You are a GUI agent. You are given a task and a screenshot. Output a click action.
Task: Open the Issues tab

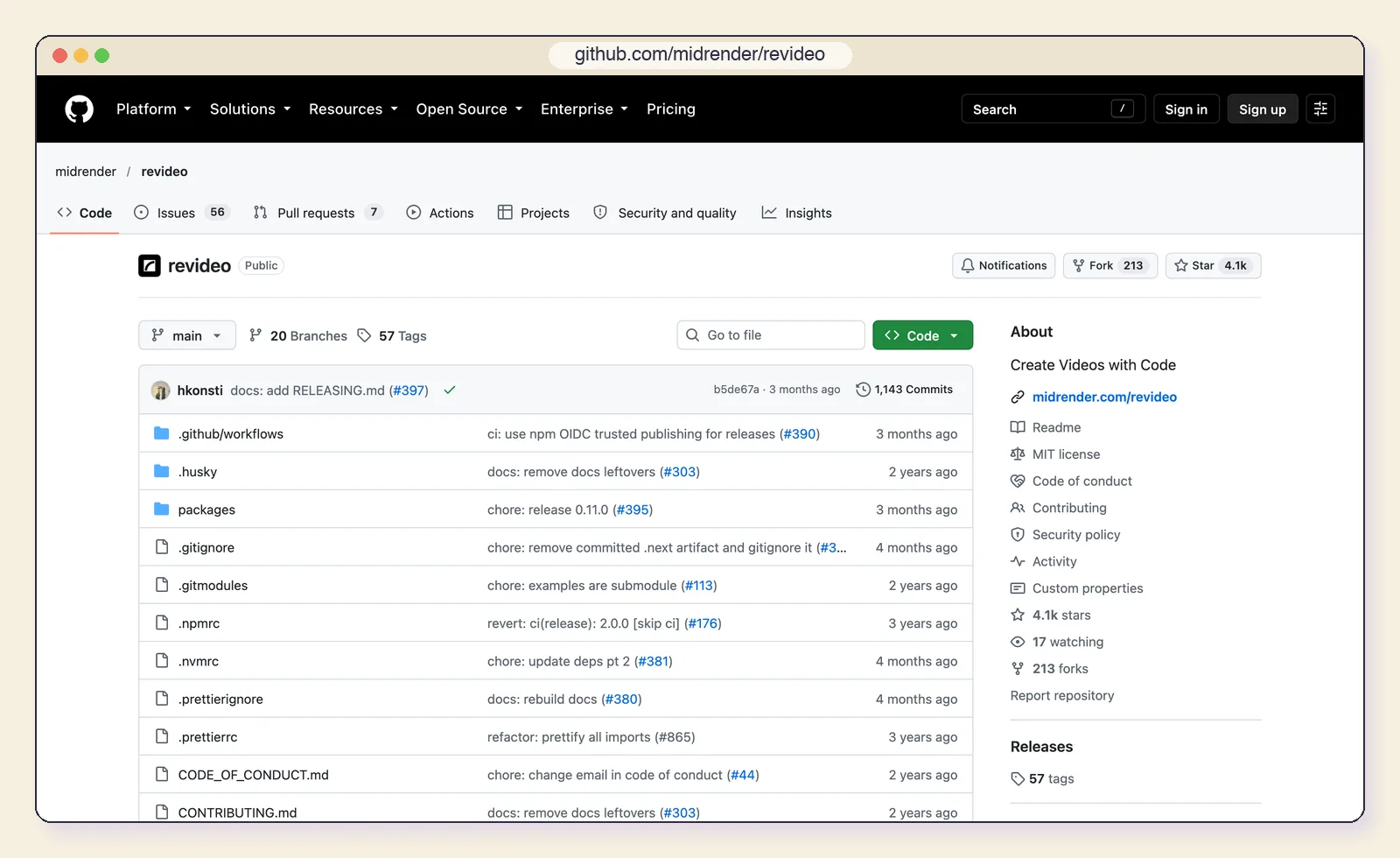pos(181,213)
